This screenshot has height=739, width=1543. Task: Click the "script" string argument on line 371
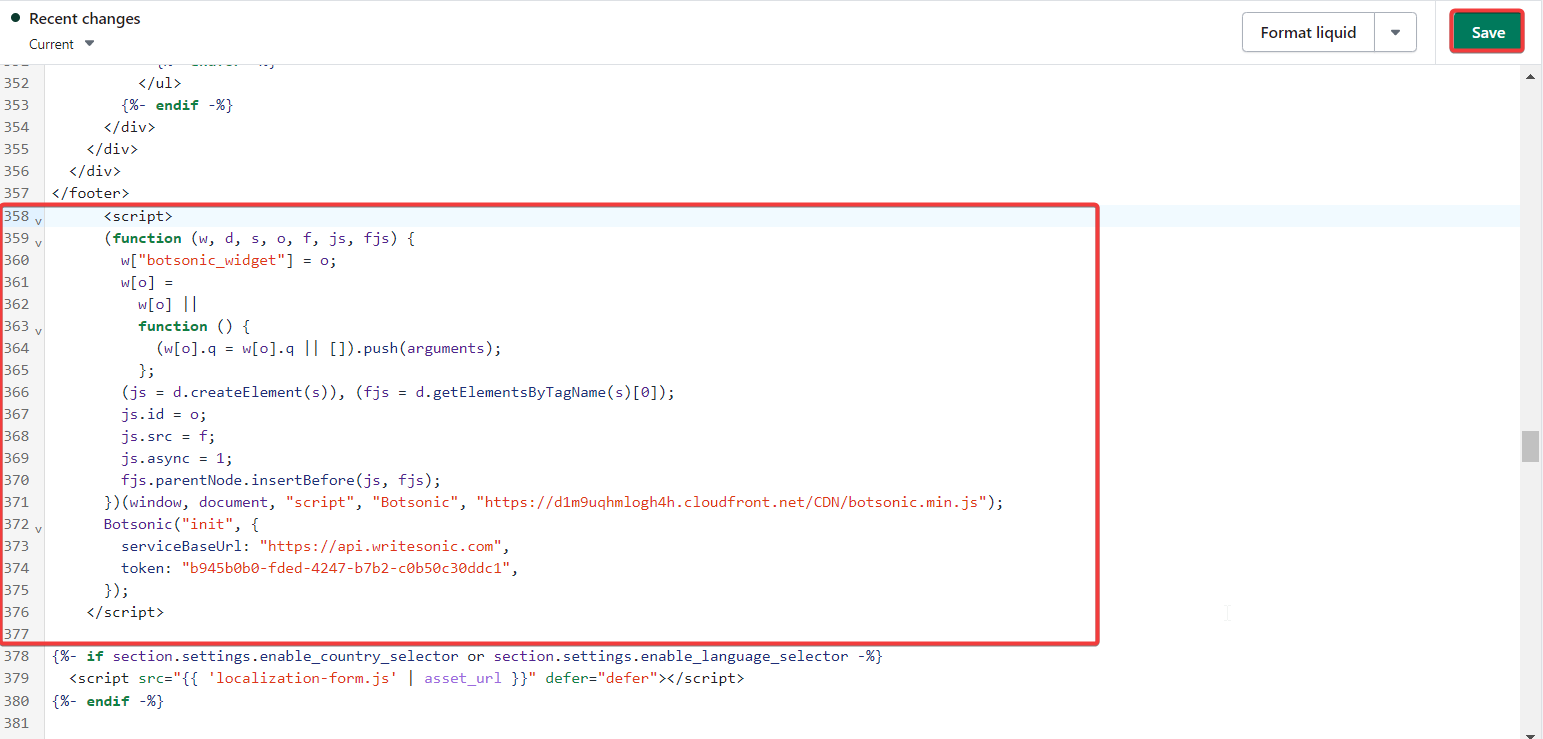(320, 502)
